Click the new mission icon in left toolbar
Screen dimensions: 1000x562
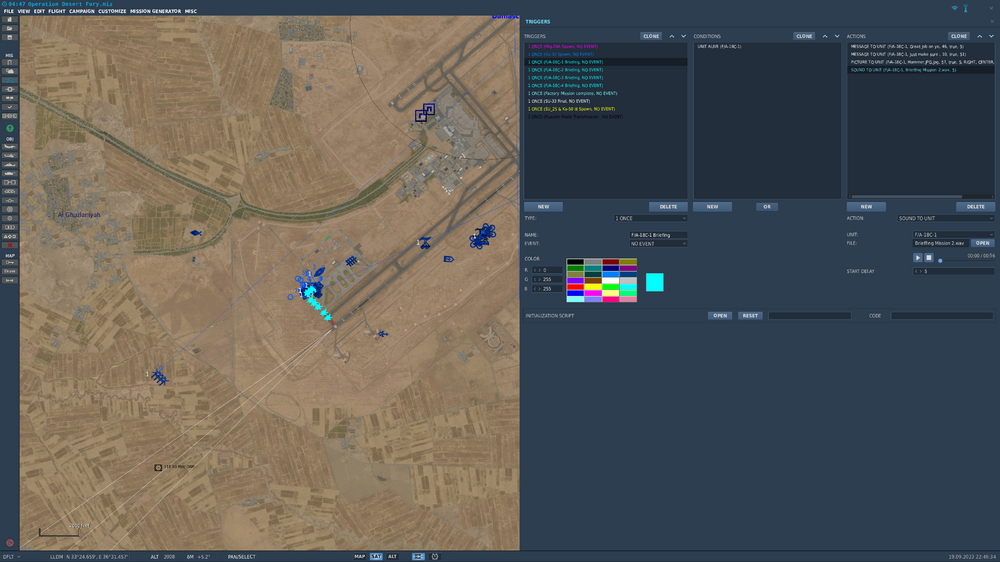(x=10, y=20)
